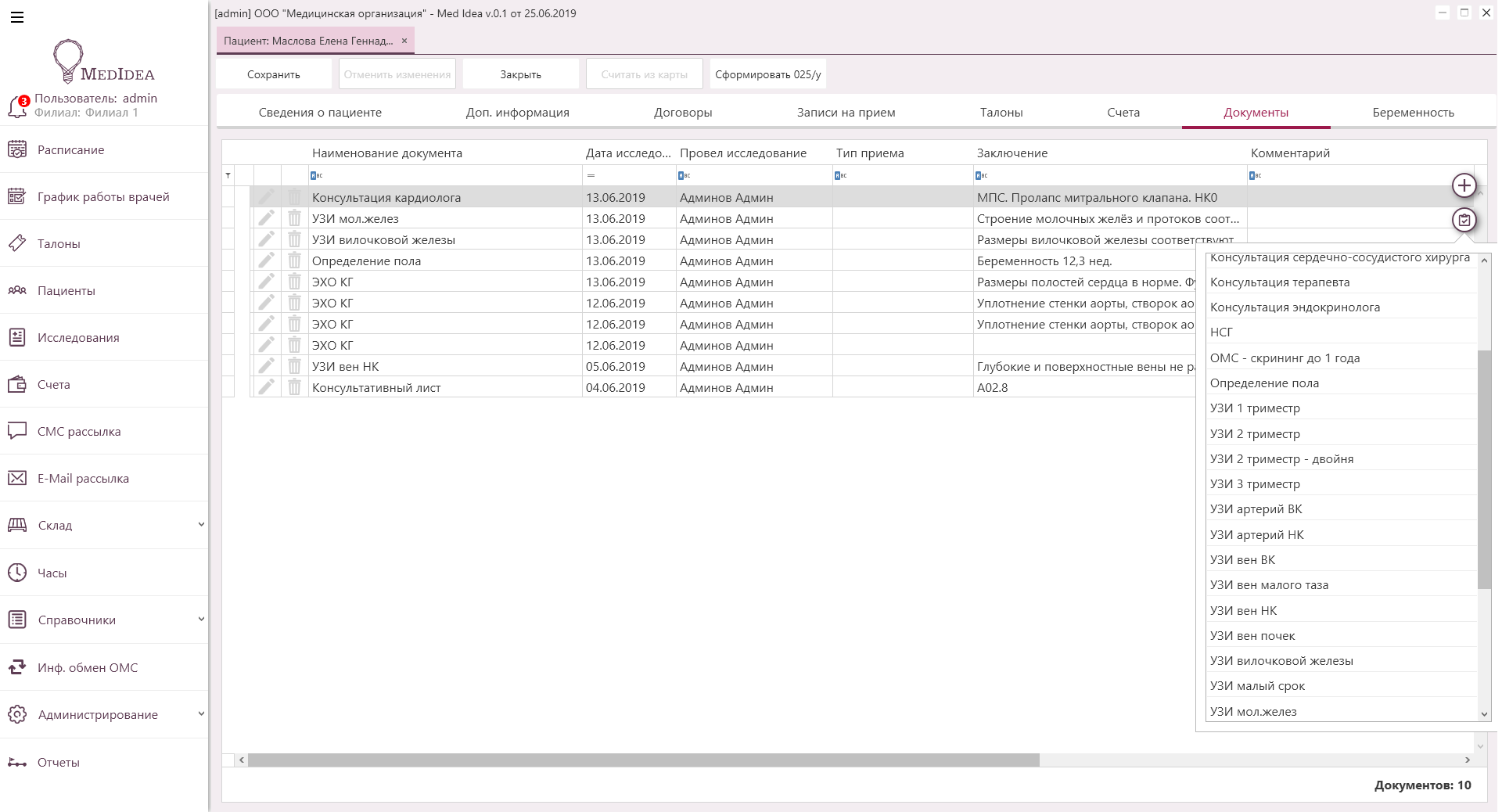
Task: Click pencil icon for Консультативный лист row
Action: [267, 387]
